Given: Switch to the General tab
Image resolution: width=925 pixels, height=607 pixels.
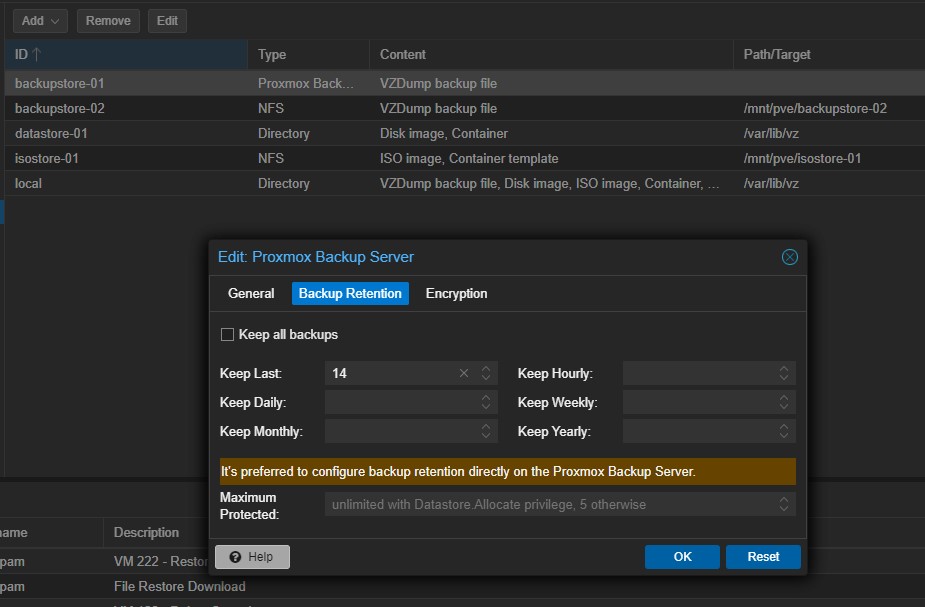Looking at the screenshot, I should (251, 293).
